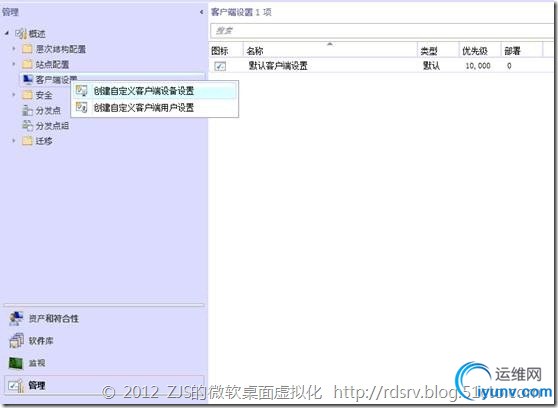Click the 资产和符合性 workspace icon

click(16, 318)
